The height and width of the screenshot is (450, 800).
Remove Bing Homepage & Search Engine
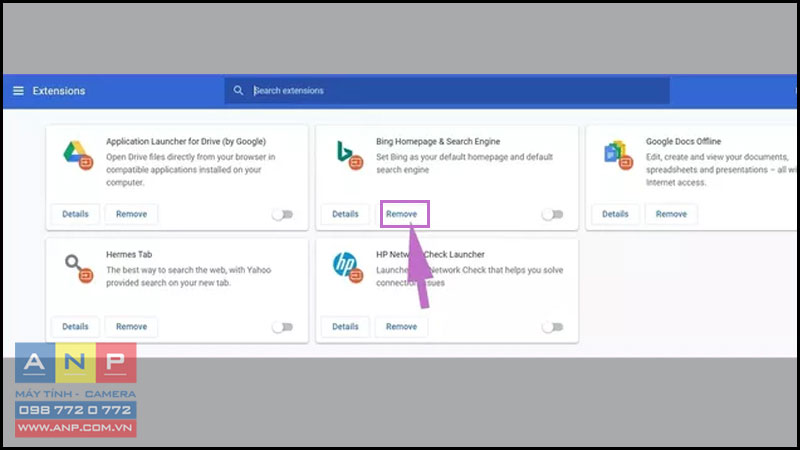402,214
